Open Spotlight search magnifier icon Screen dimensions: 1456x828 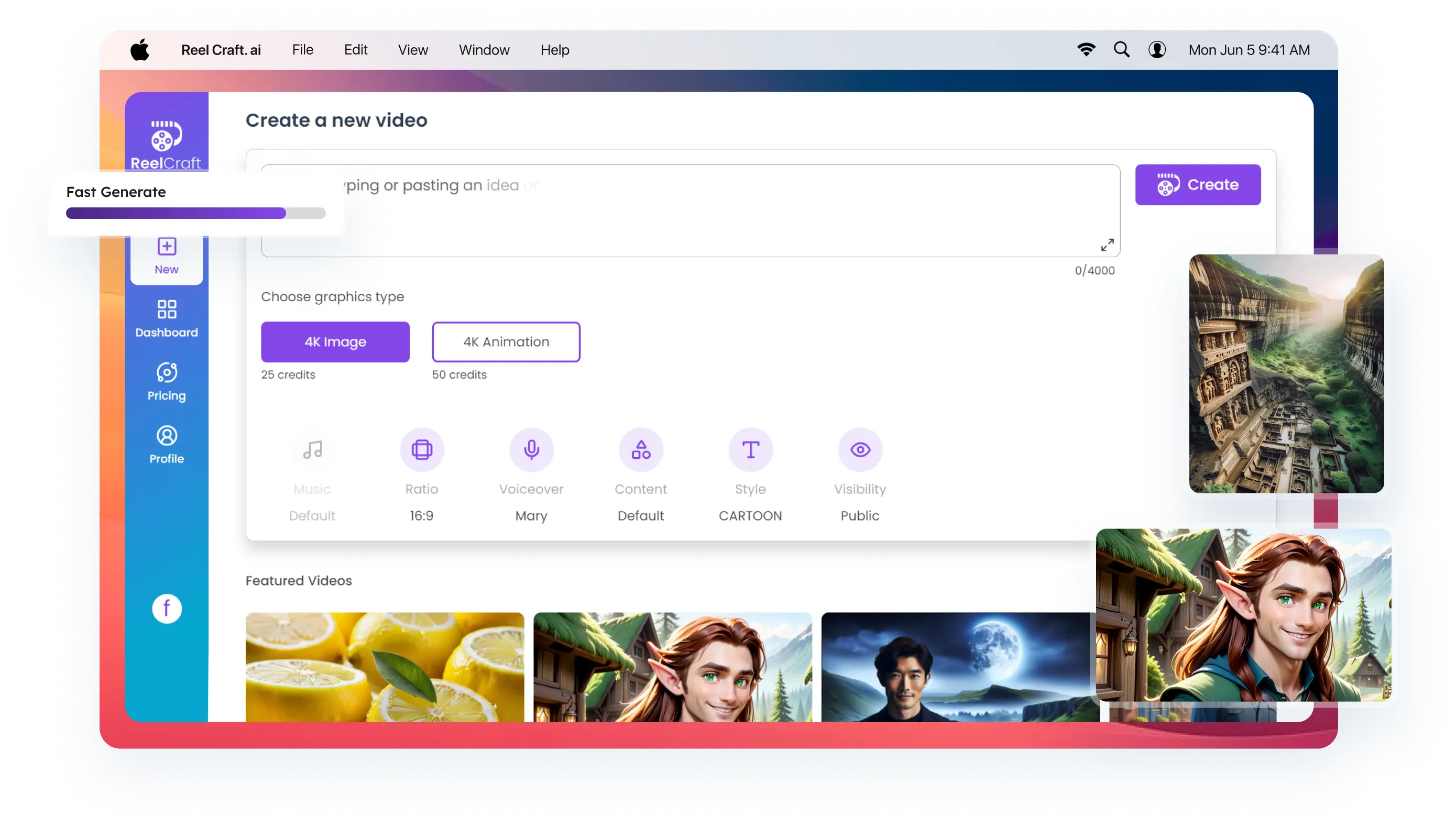tap(1121, 50)
